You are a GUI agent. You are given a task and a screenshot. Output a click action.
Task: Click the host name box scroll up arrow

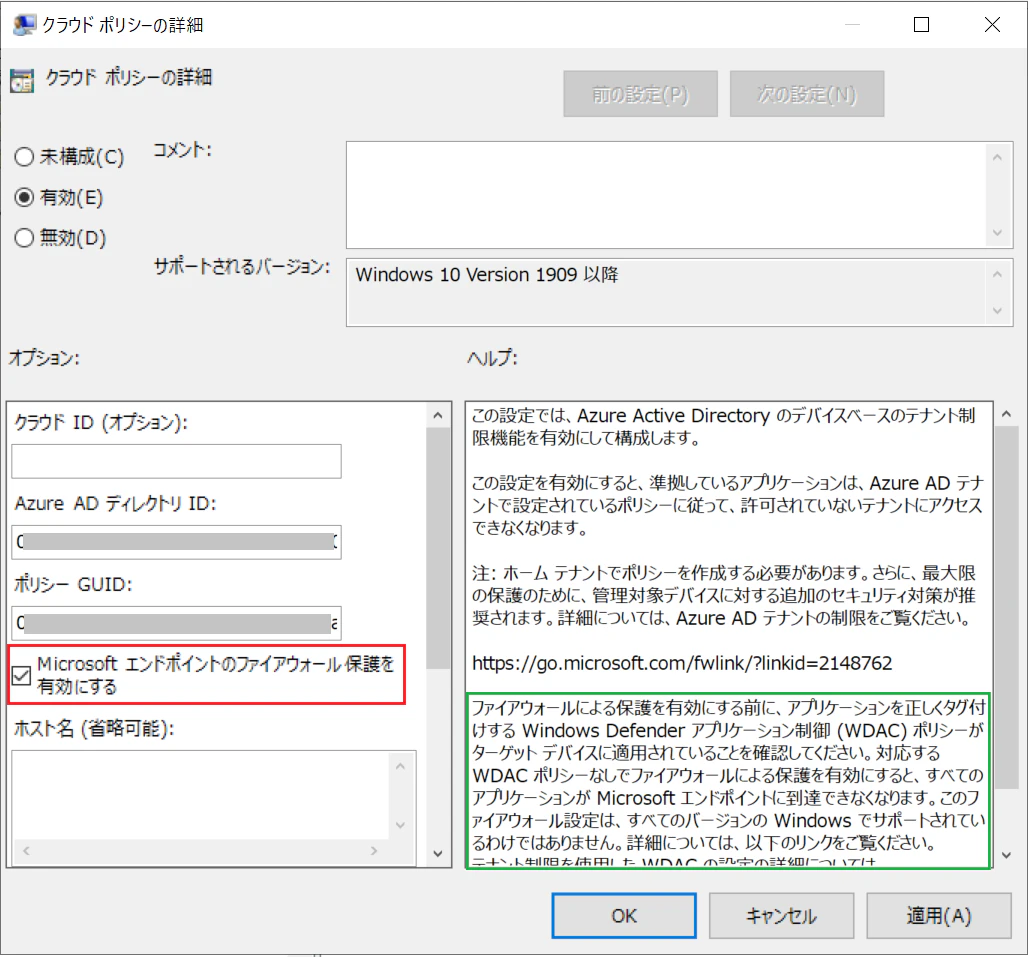(401, 766)
